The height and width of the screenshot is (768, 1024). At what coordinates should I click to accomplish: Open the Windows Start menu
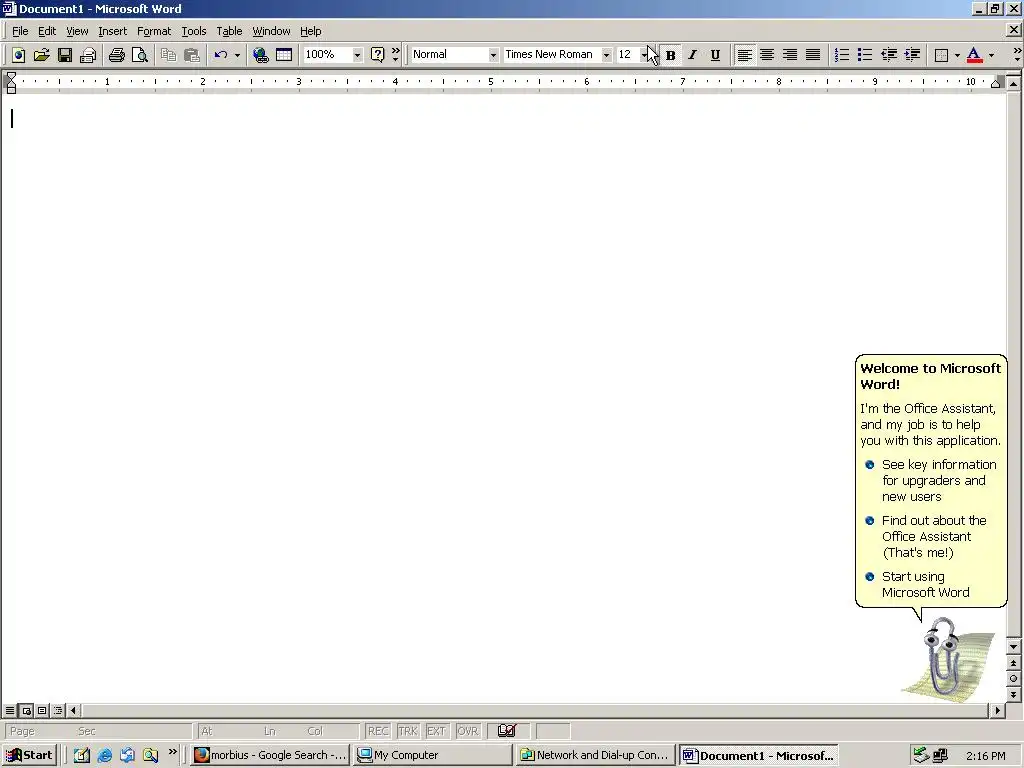click(x=29, y=755)
